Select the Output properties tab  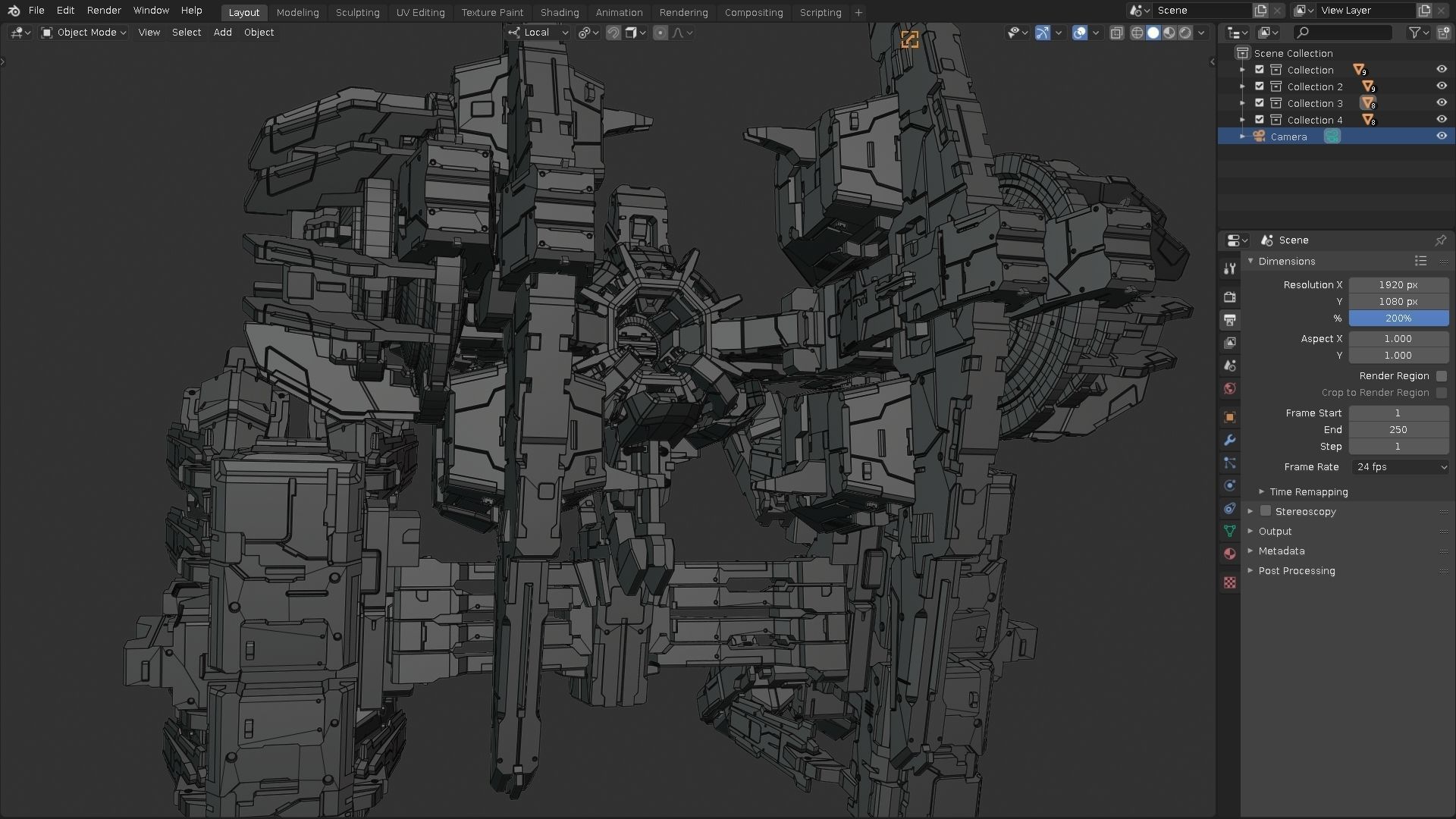coord(1229,320)
